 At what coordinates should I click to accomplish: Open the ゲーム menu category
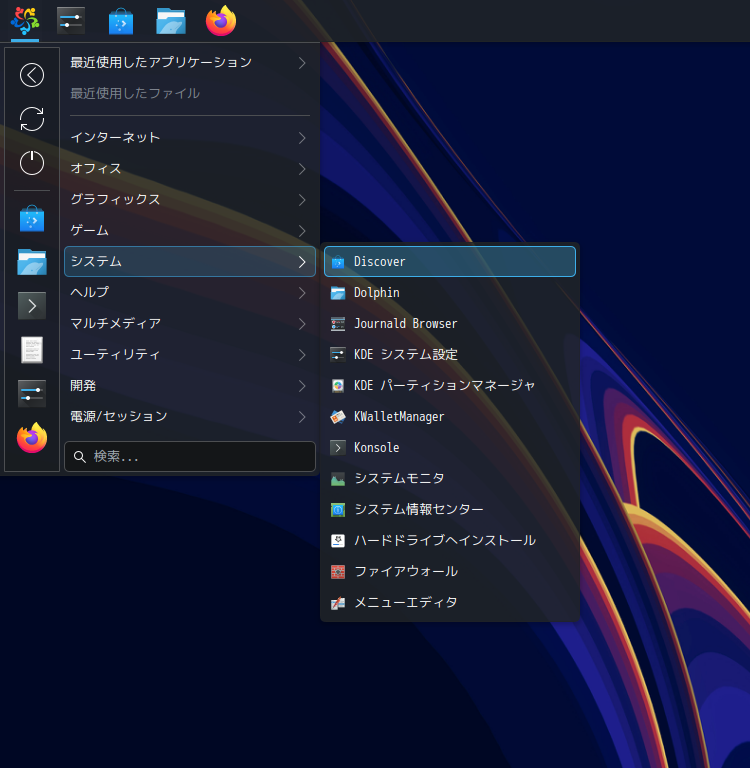pyautogui.click(x=190, y=230)
